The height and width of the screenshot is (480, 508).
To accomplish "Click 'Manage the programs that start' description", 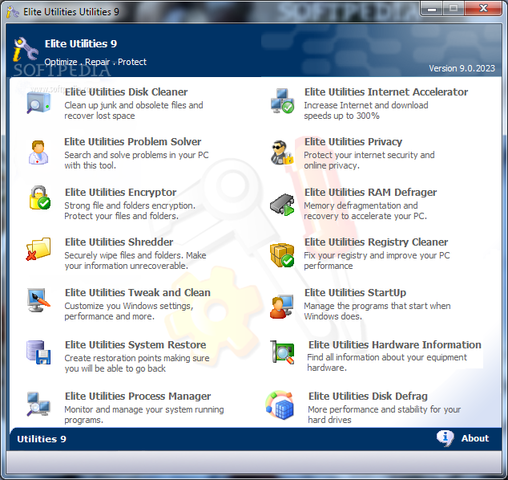I will (x=377, y=311).
